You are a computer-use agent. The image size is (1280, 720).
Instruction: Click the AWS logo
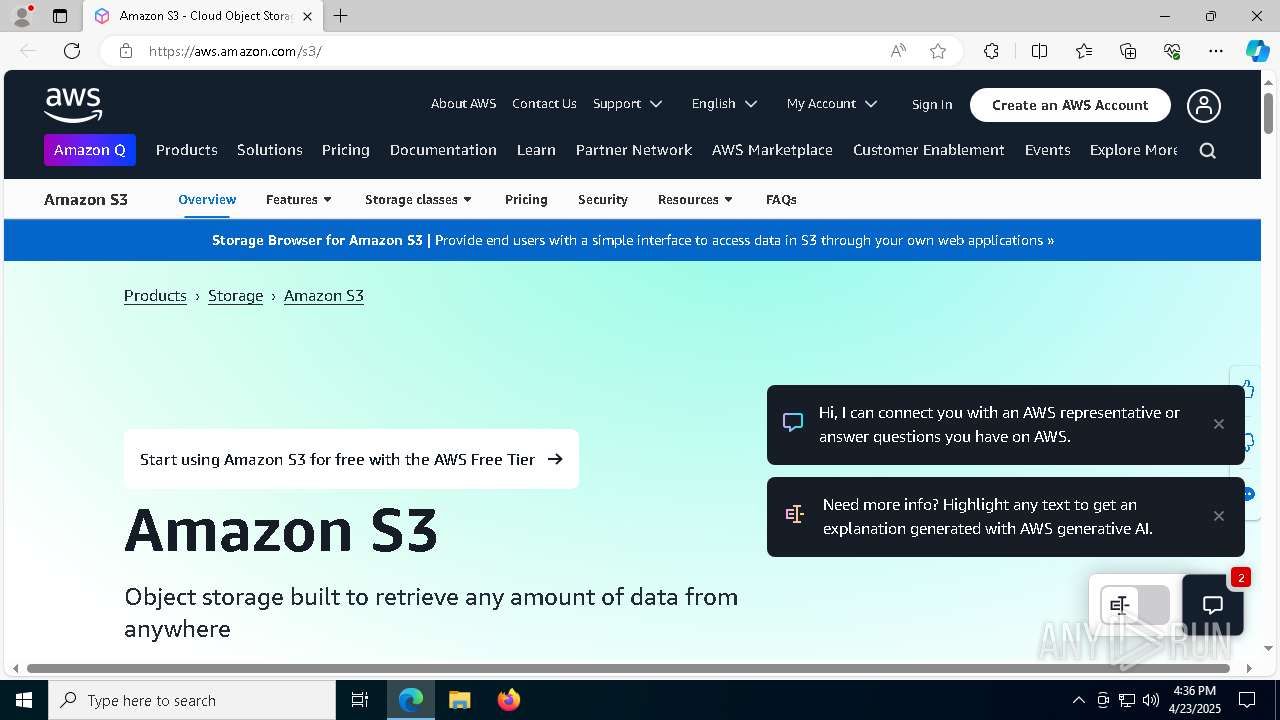click(x=73, y=104)
